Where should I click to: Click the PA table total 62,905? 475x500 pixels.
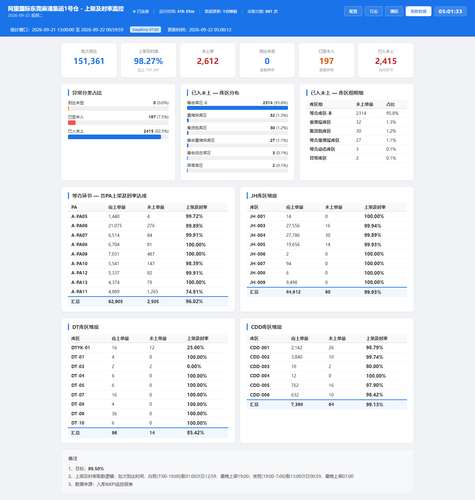115,301
